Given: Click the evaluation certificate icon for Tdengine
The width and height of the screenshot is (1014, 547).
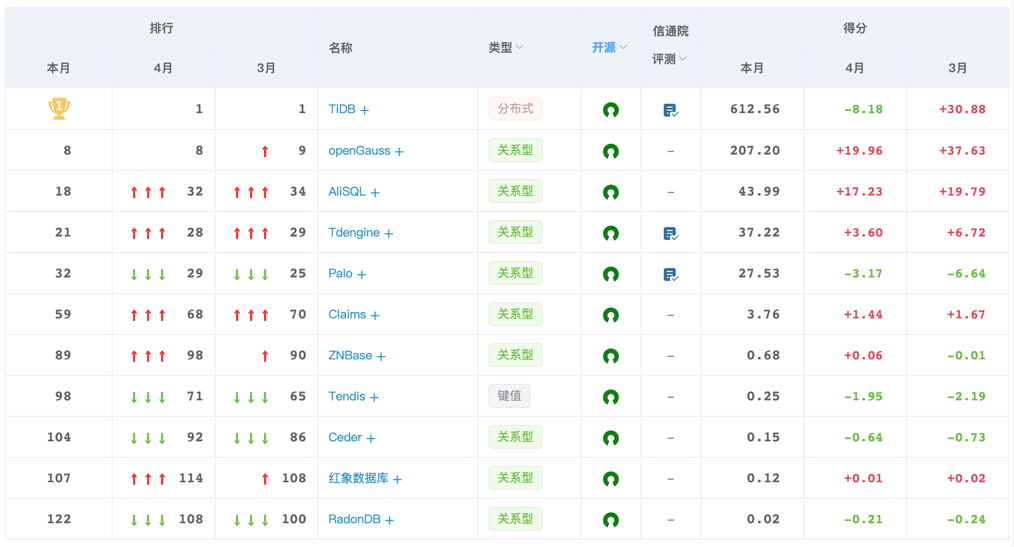Looking at the screenshot, I should click(x=670, y=233).
